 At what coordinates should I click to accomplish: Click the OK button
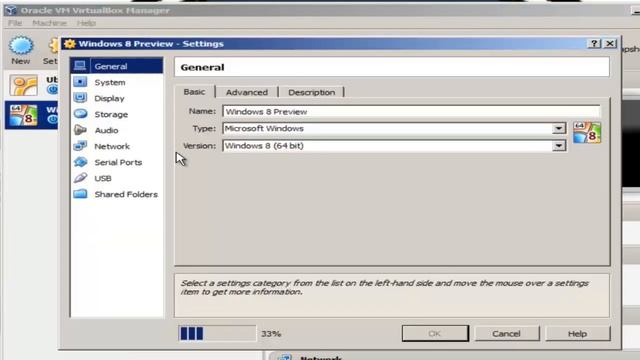click(x=435, y=333)
